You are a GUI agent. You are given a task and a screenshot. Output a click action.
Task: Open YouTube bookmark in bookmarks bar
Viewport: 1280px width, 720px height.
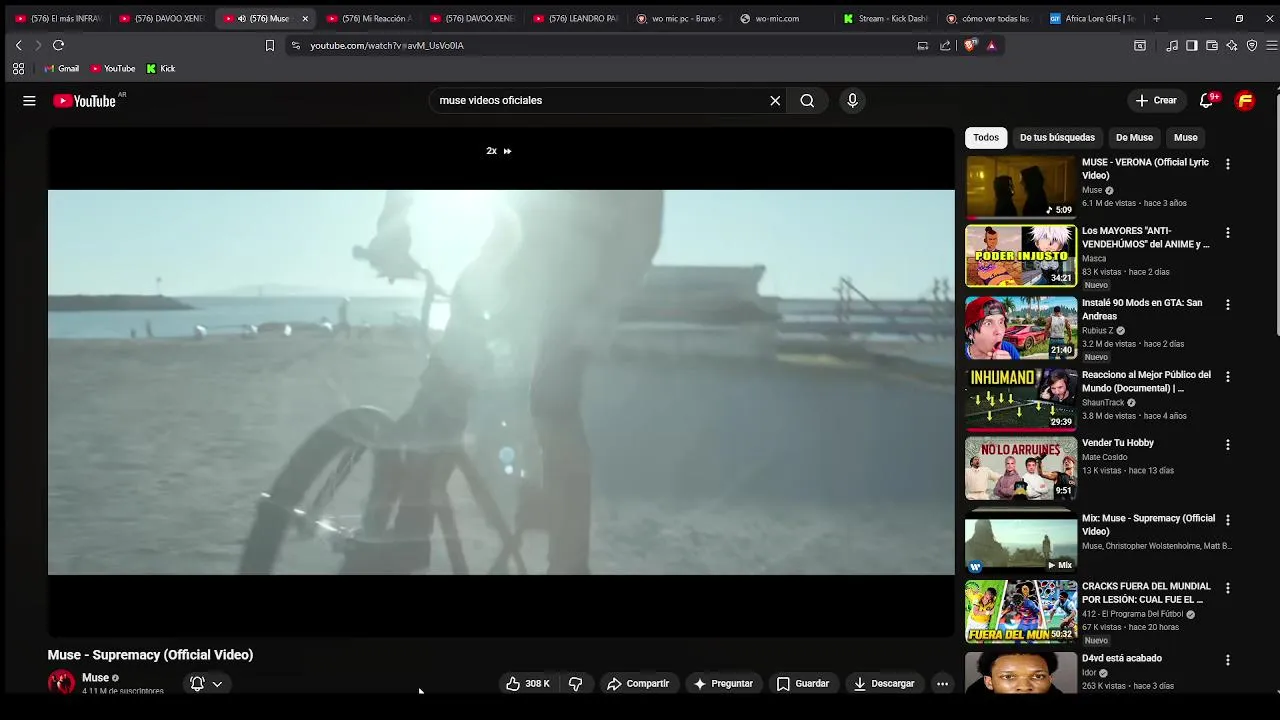[x=113, y=69]
